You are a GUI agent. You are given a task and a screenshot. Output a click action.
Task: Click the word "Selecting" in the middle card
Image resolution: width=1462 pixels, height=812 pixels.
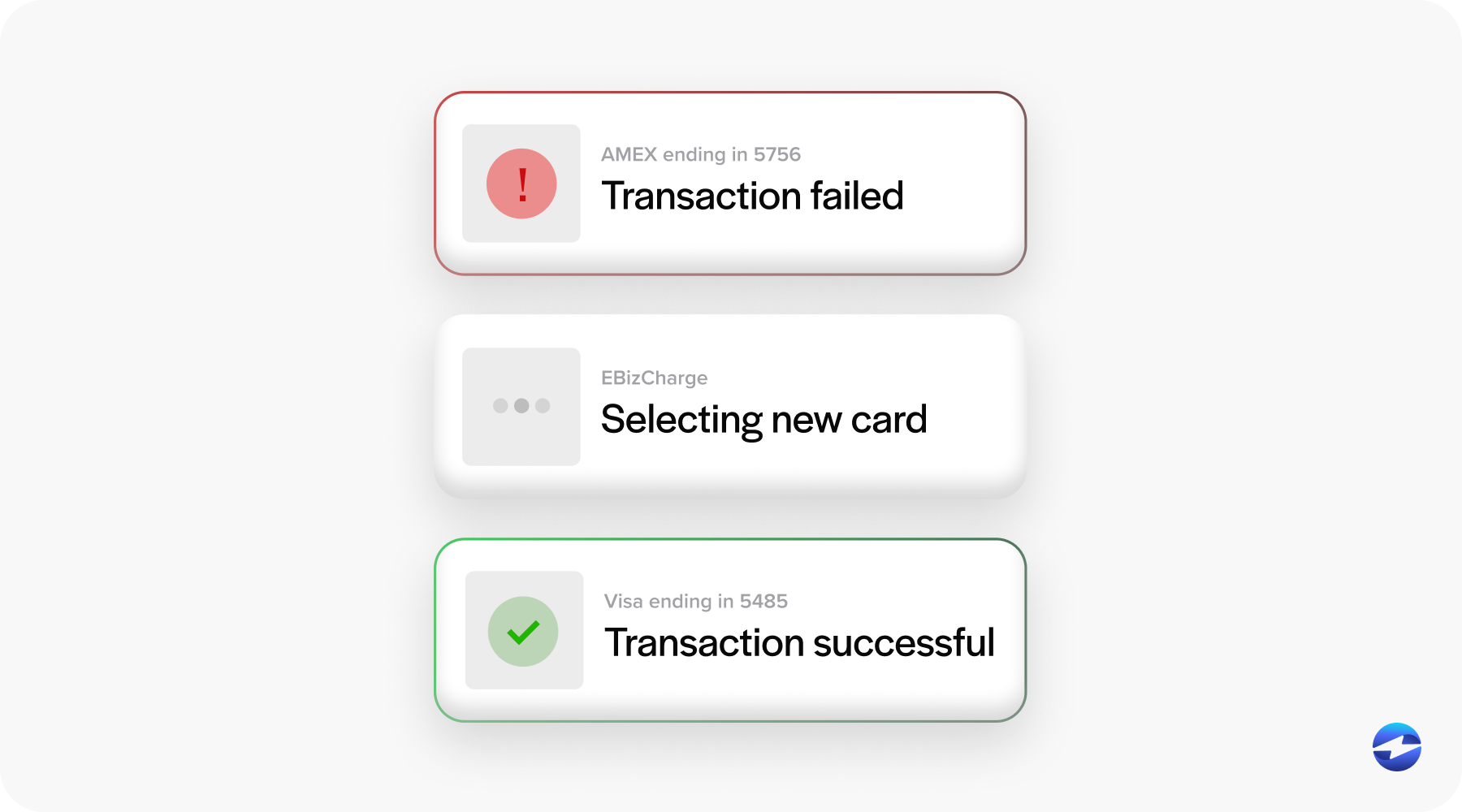click(681, 420)
